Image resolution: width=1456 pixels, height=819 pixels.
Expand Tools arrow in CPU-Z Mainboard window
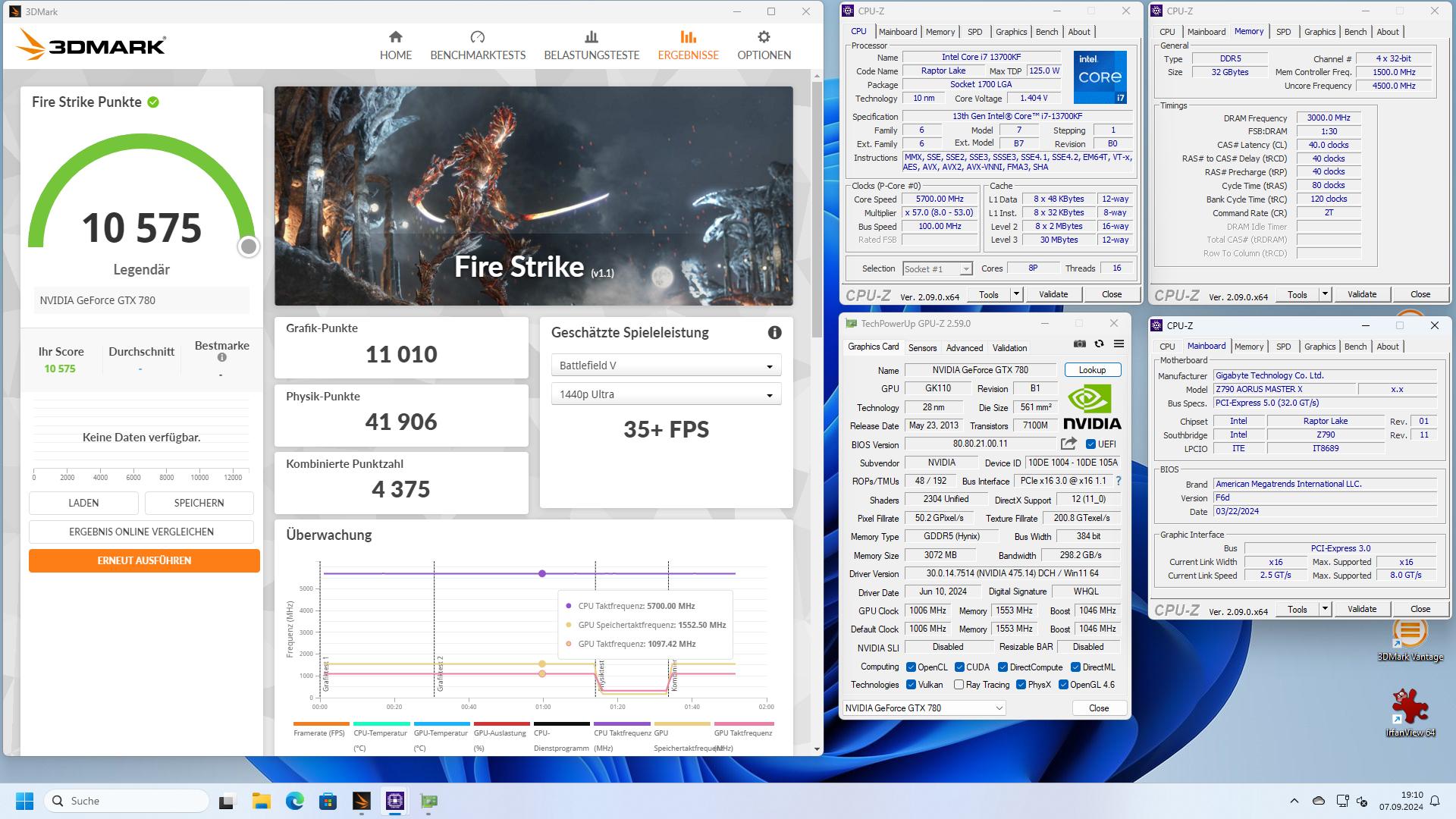1325,609
